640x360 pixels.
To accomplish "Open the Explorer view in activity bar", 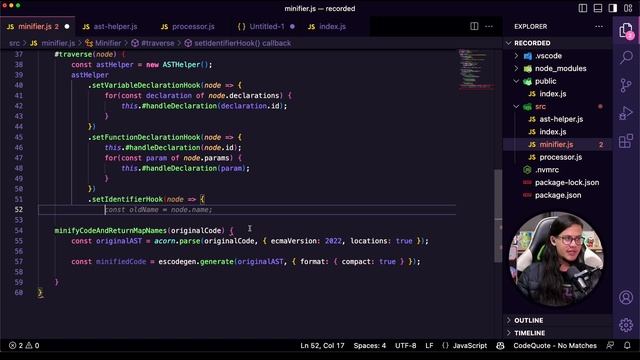I will [x=626, y=31].
